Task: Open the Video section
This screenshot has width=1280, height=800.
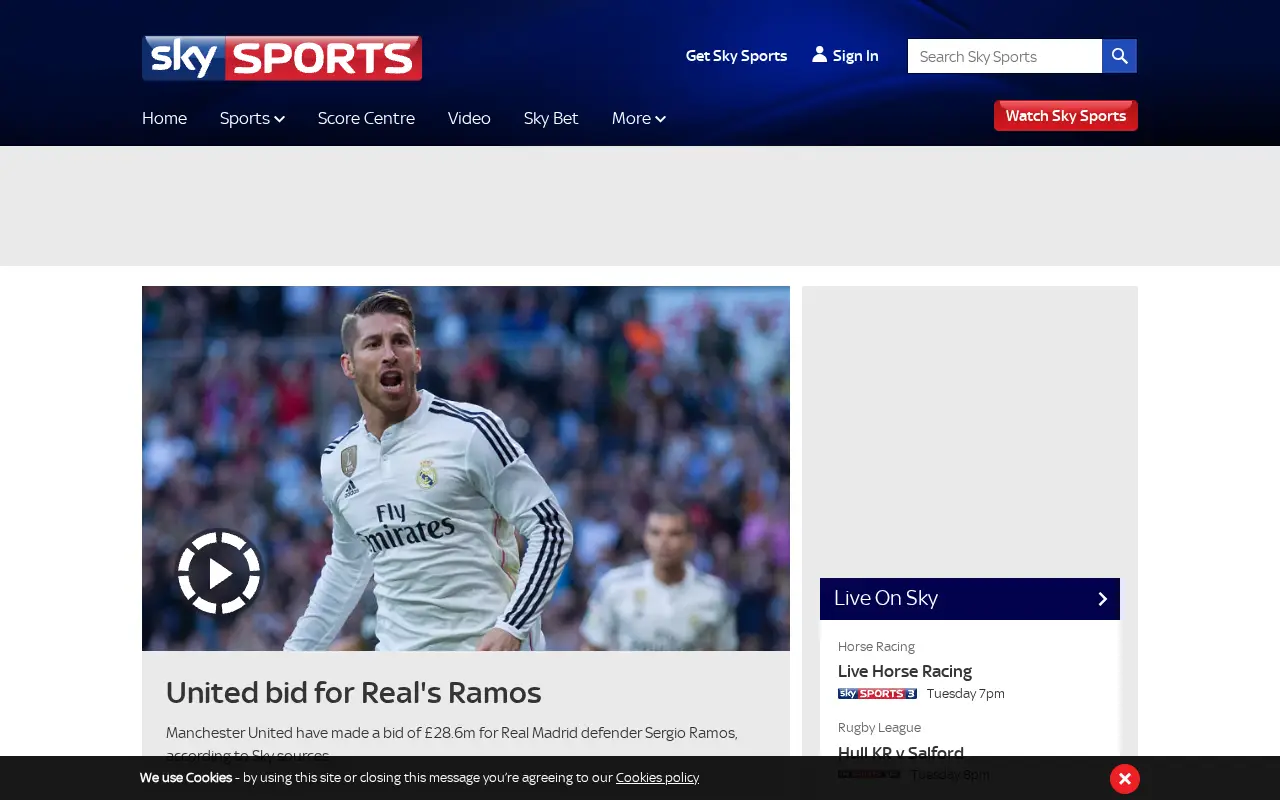Action: (x=469, y=118)
